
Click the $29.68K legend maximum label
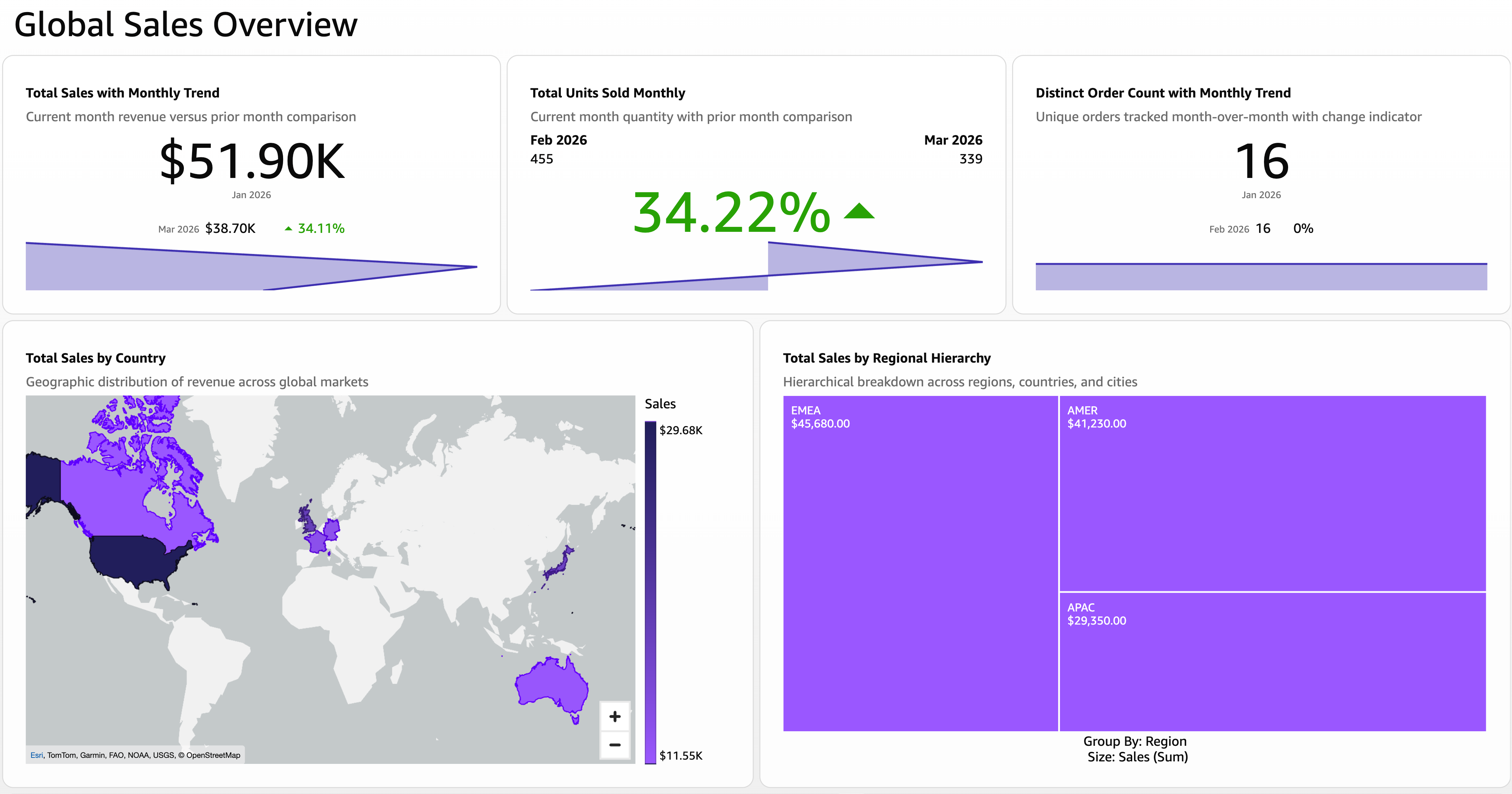pyautogui.click(x=681, y=430)
